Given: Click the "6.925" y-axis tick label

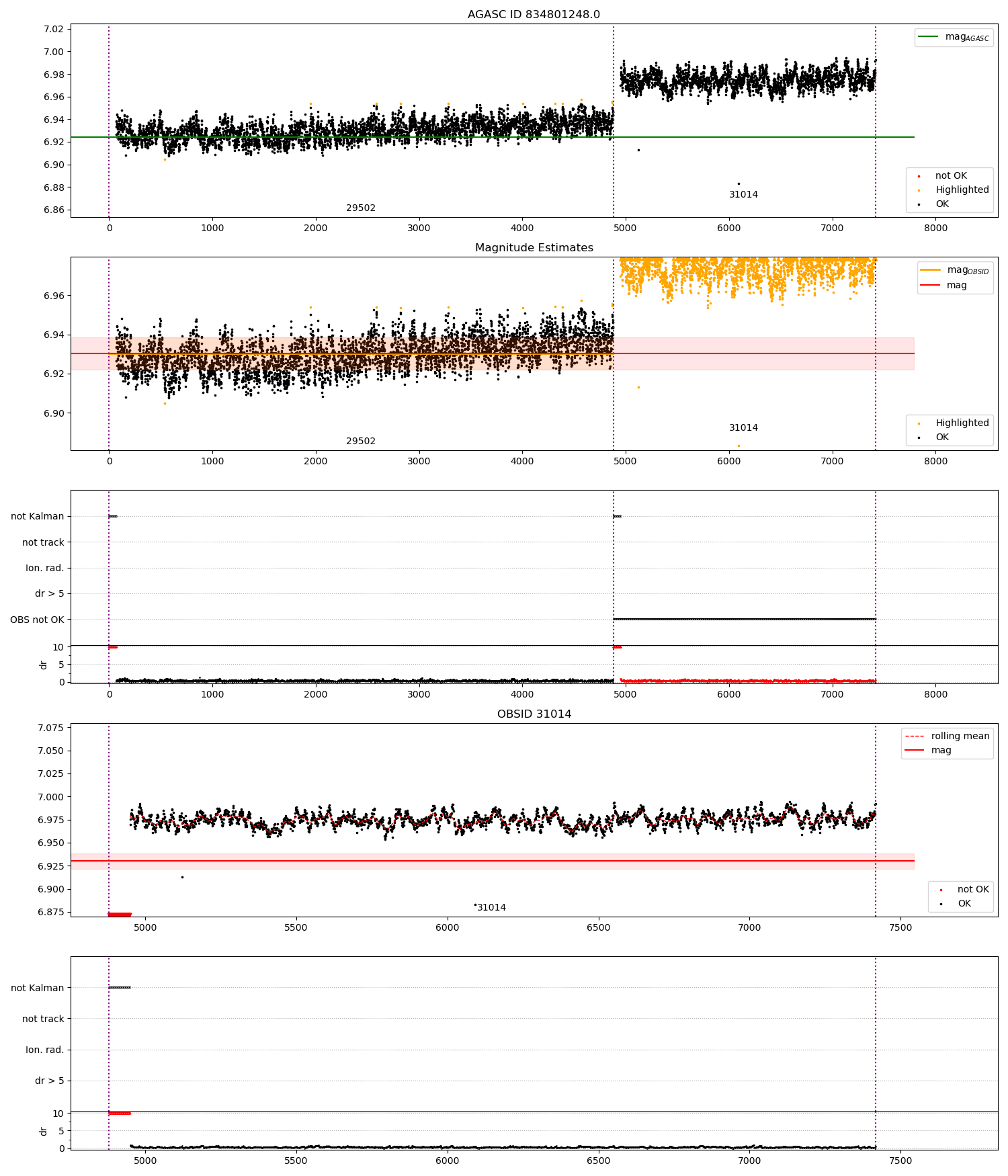Looking at the screenshot, I should (x=50, y=866).
